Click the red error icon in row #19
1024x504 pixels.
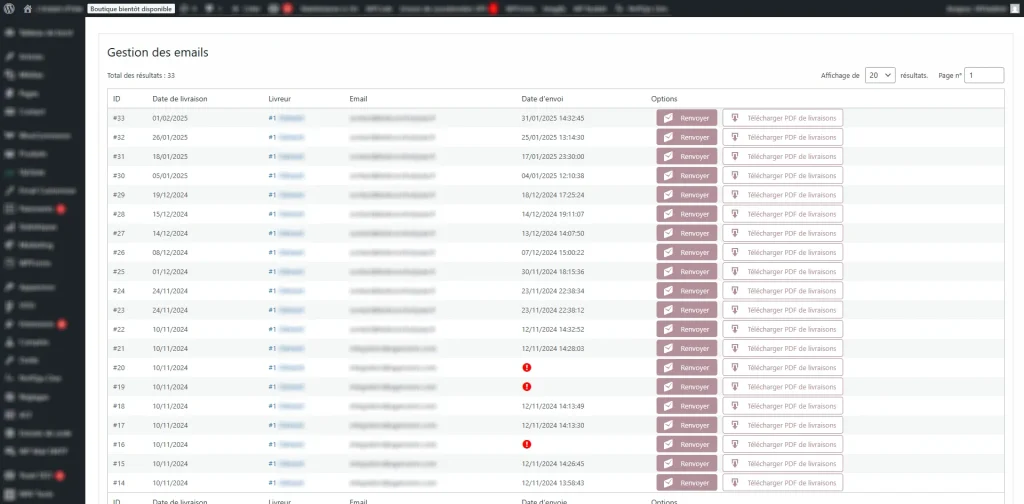click(x=527, y=386)
